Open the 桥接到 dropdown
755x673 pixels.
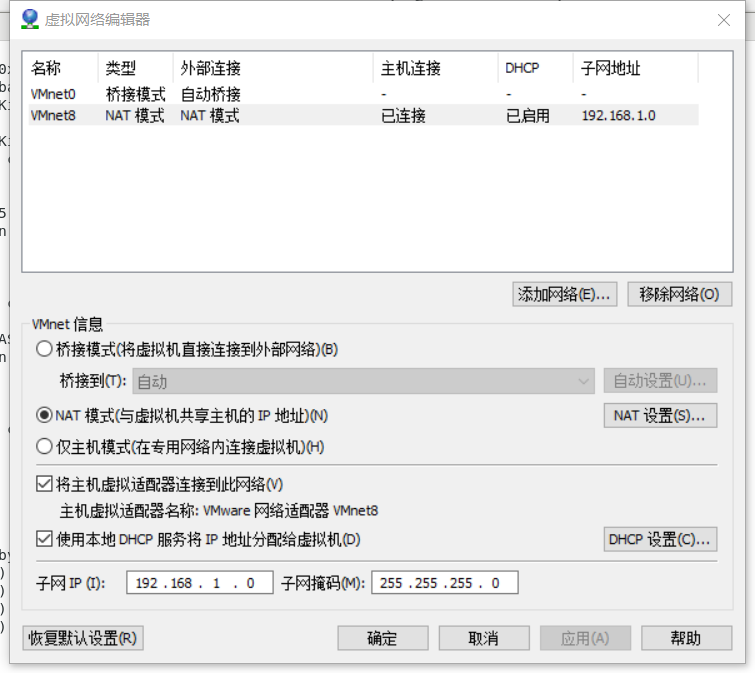tap(364, 381)
